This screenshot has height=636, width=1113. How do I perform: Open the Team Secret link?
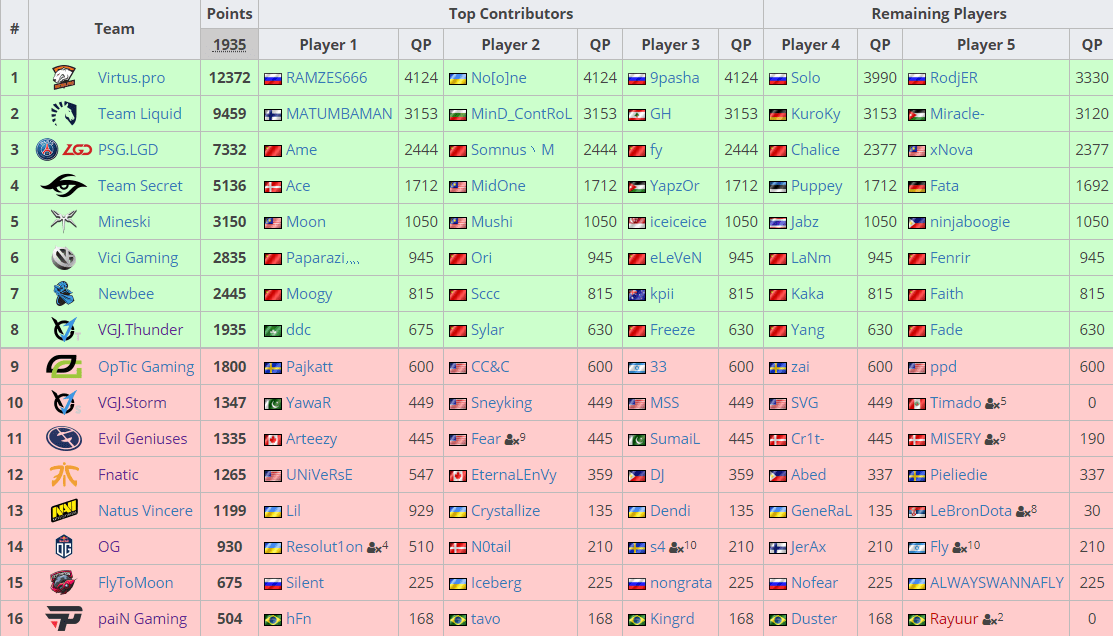click(140, 185)
